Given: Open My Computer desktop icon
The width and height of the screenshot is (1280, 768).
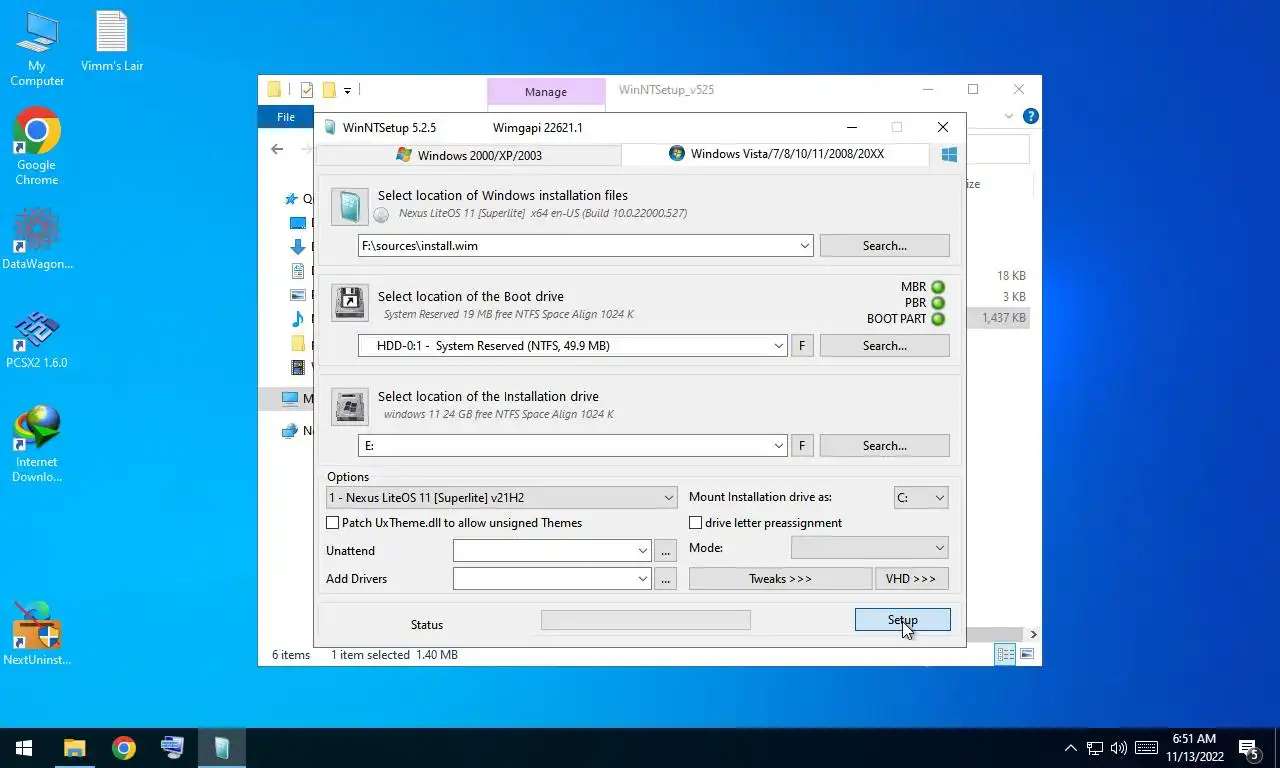Looking at the screenshot, I should coord(37,49).
